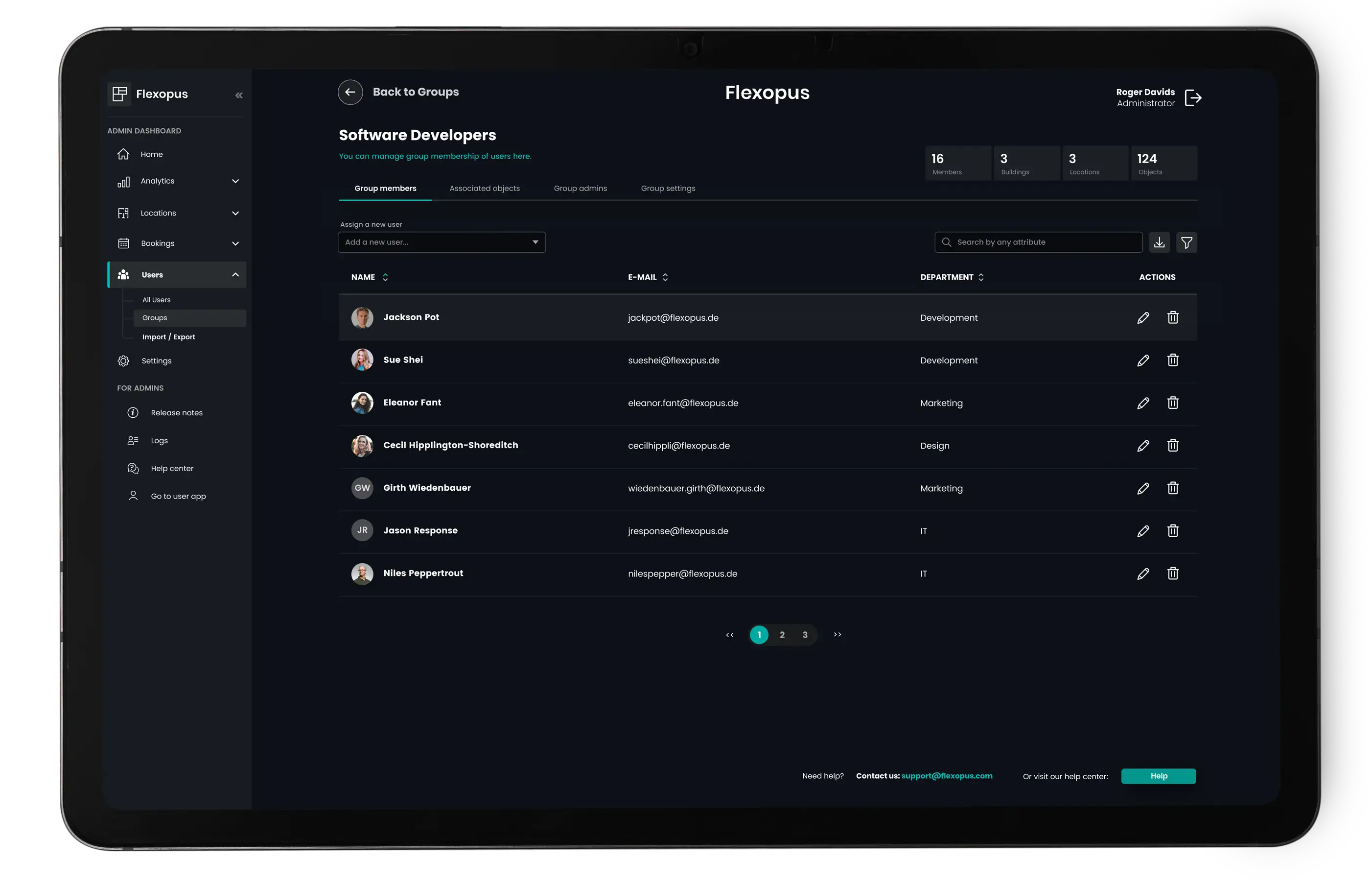The height and width of the screenshot is (883, 1372).
Task: Sort table by Name column
Action: click(x=385, y=278)
